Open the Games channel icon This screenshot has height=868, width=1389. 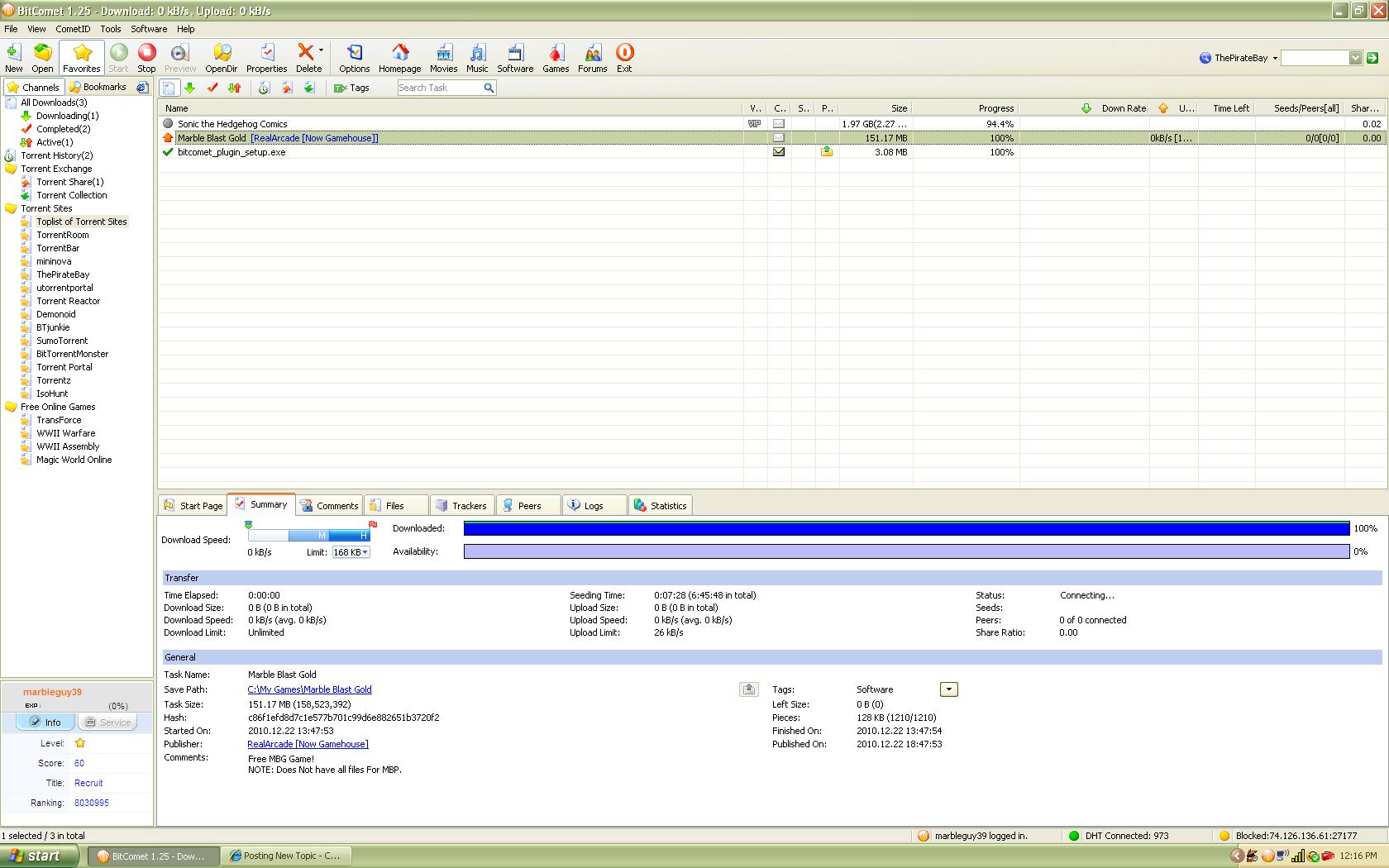click(x=556, y=58)
